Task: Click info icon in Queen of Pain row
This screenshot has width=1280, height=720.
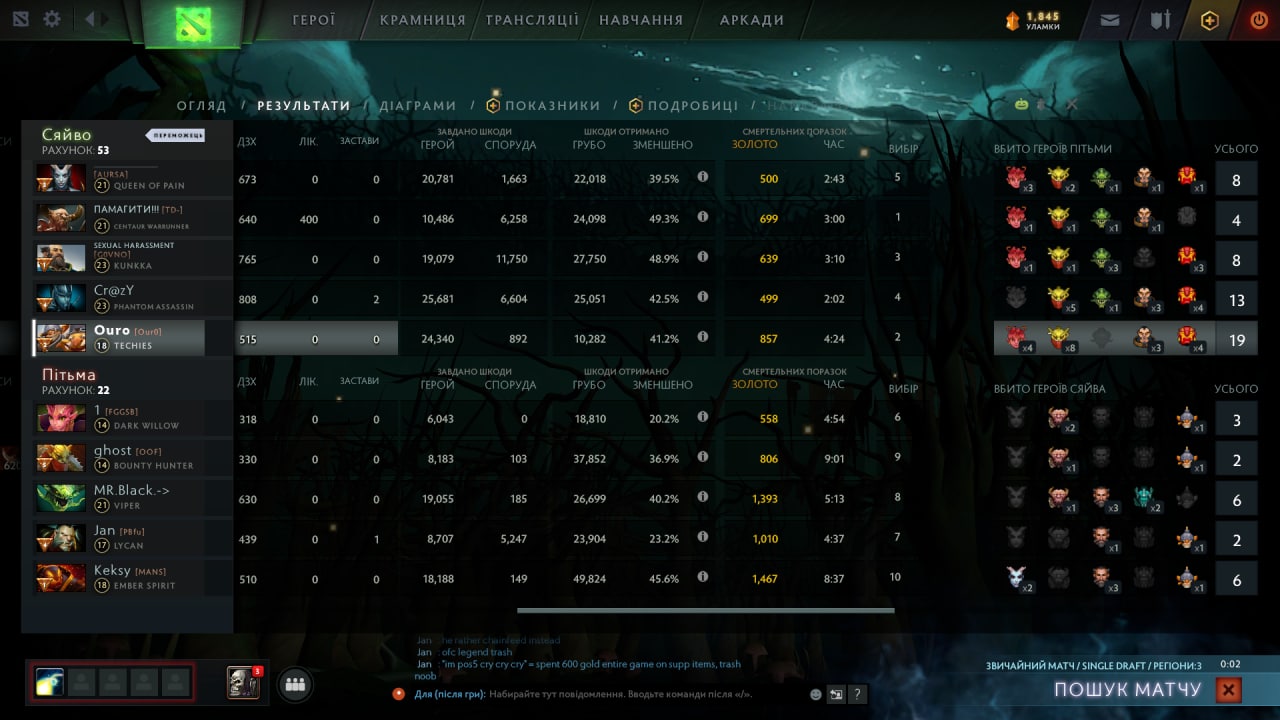Action: pyautogui.click(x=702, y=177)
